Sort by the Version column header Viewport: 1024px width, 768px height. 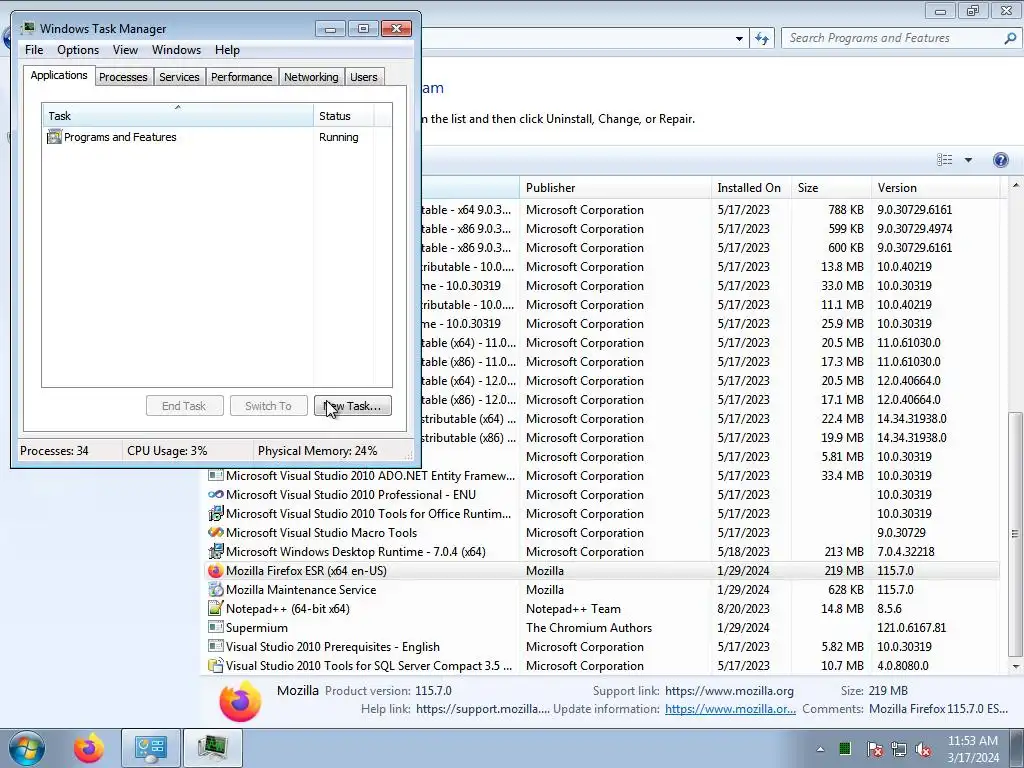click(935, 187)
